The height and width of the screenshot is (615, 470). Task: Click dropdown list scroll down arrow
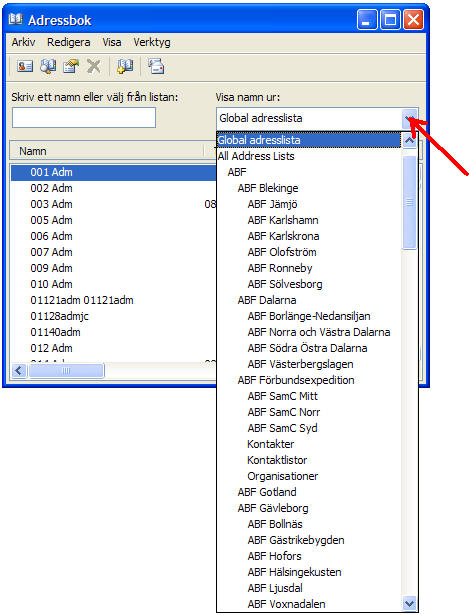point(410,603)
